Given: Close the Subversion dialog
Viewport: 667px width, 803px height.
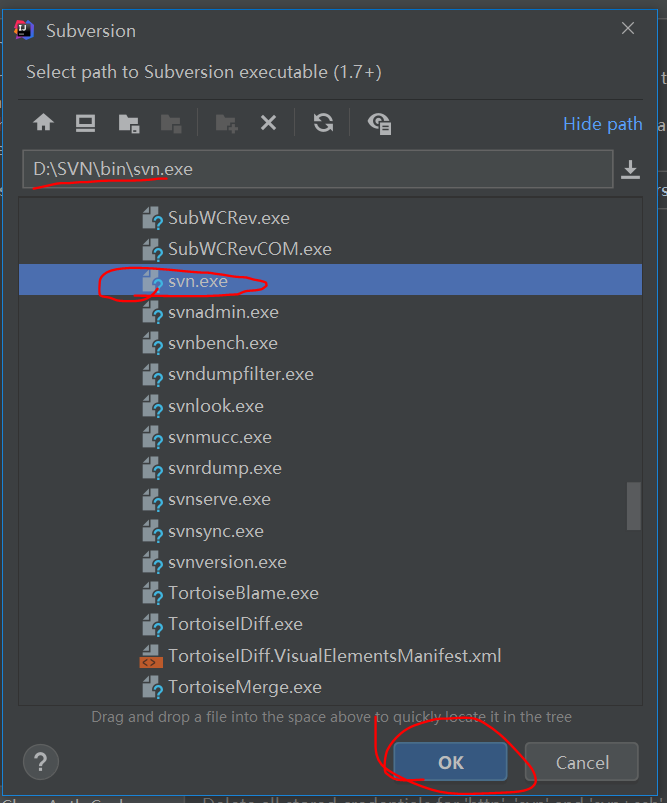Looking at the screenshot, I should coord(628,28).
